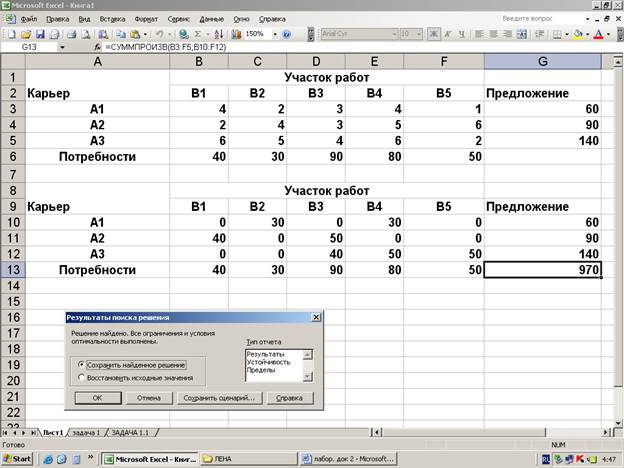Expand the font color dropdown arrow
This screenshot has height=468, width=624.
608,35
